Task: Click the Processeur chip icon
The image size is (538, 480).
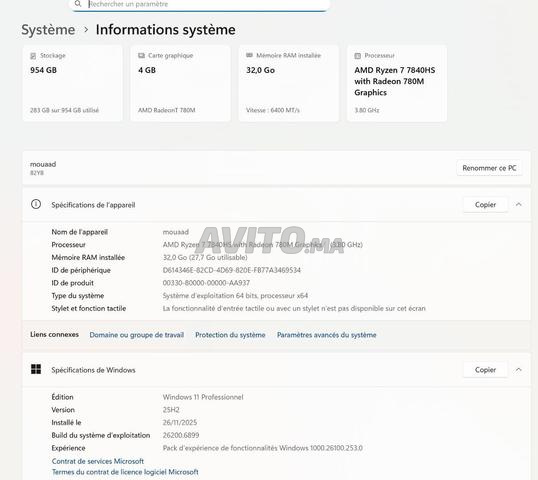Action: pos(358,56)
